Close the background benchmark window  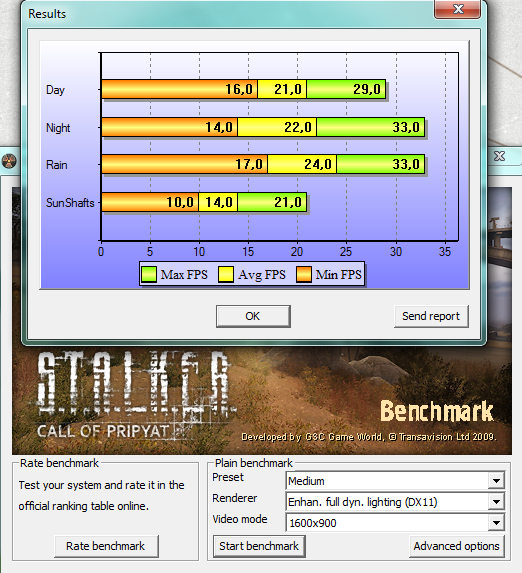[x=499, y=156]
